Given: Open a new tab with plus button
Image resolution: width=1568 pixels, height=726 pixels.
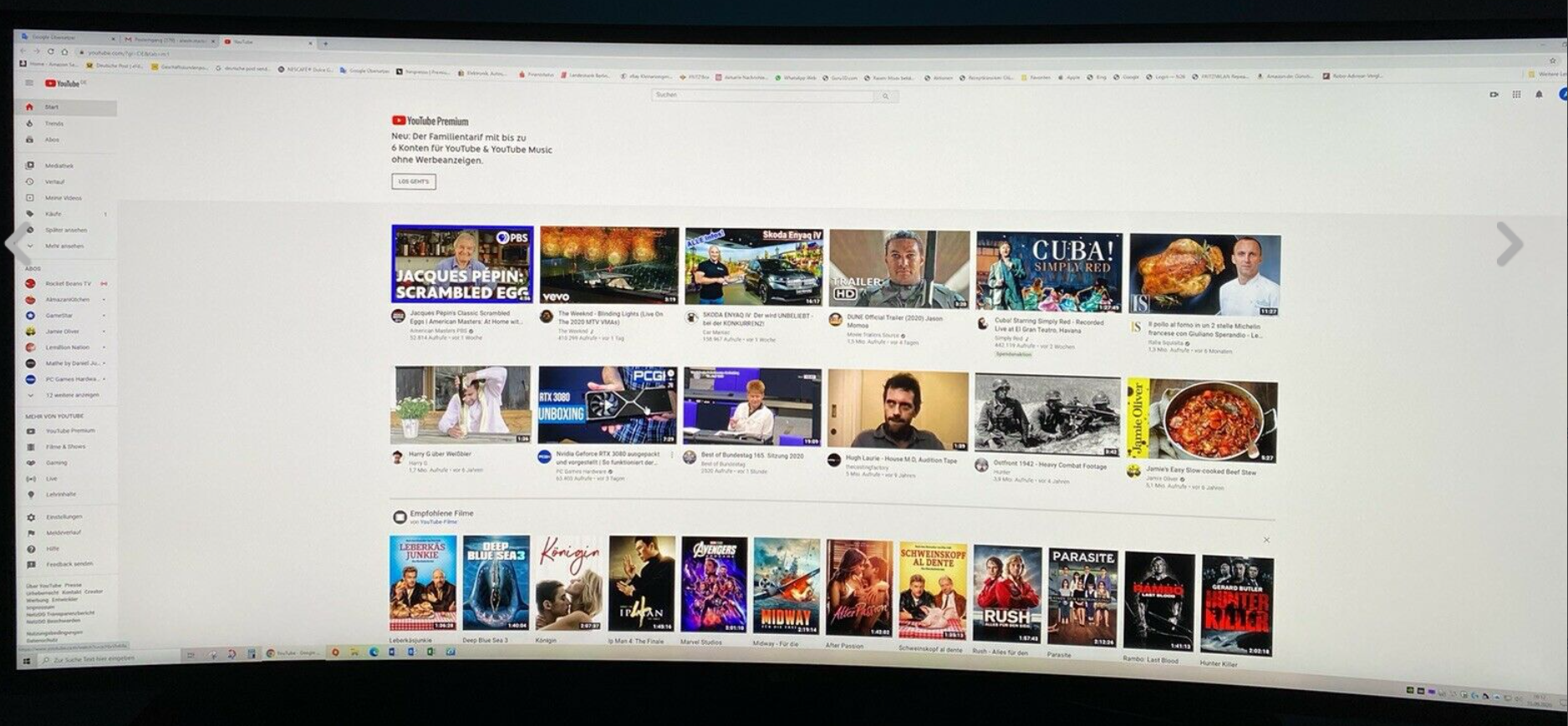Looking at the screenshot, I should 325,43.
